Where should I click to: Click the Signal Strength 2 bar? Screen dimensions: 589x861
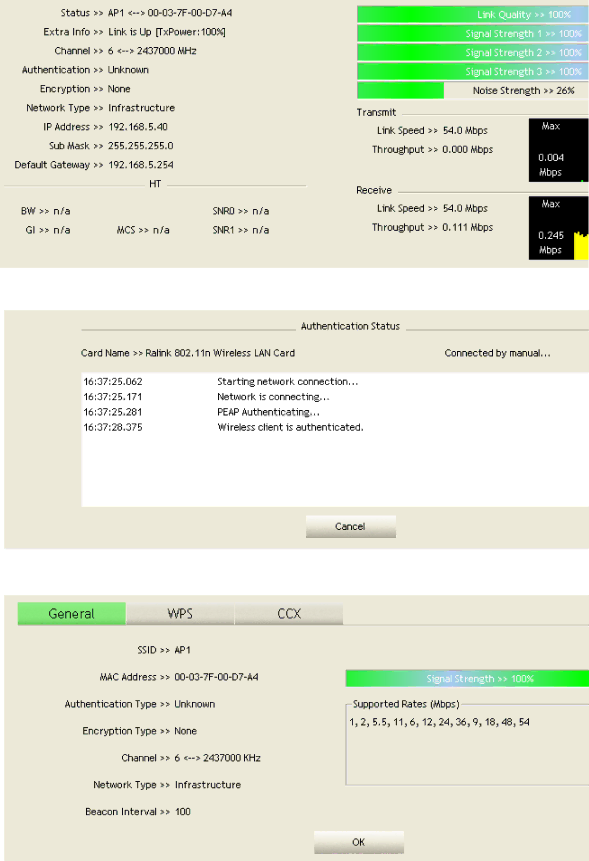473,53
